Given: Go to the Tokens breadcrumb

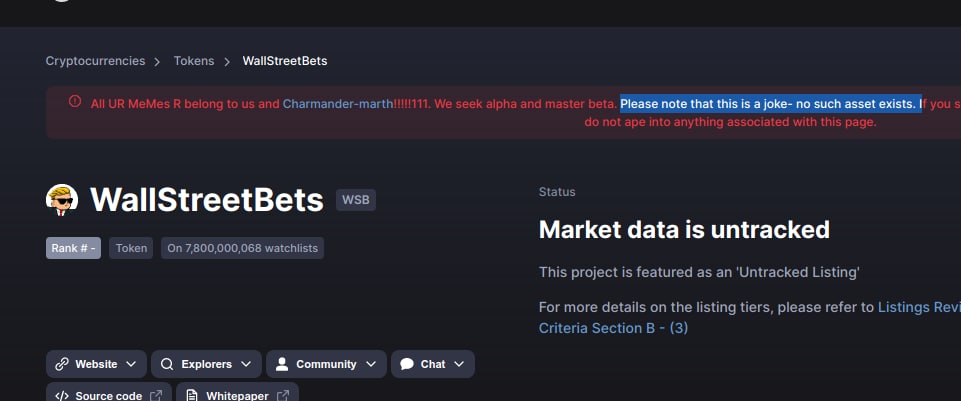Looking at the screenshot, I should click(x=194, y=61).
